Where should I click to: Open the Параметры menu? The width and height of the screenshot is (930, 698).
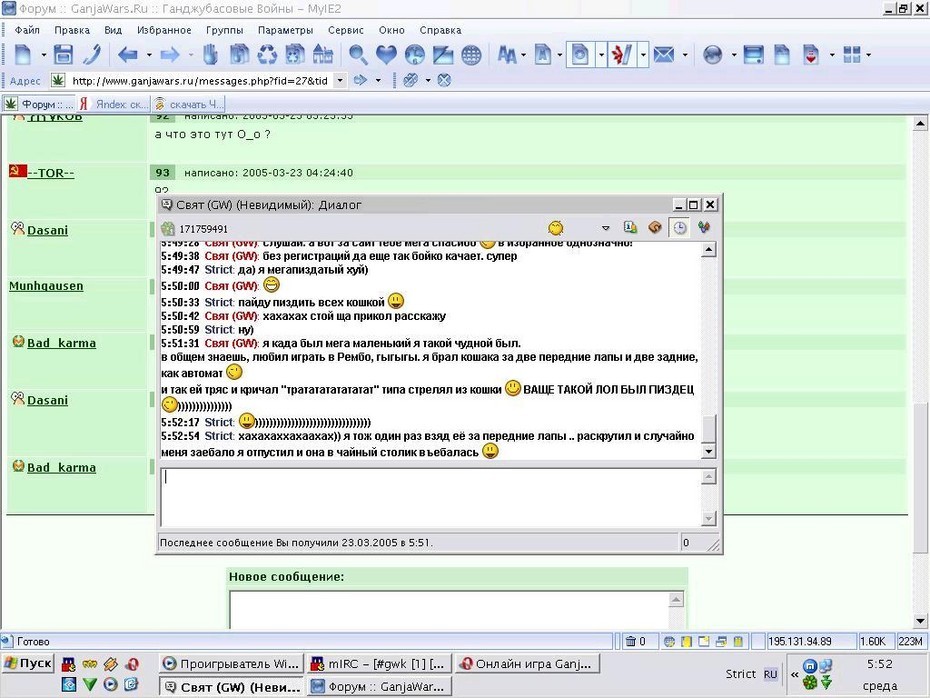[x=285, y=30]
